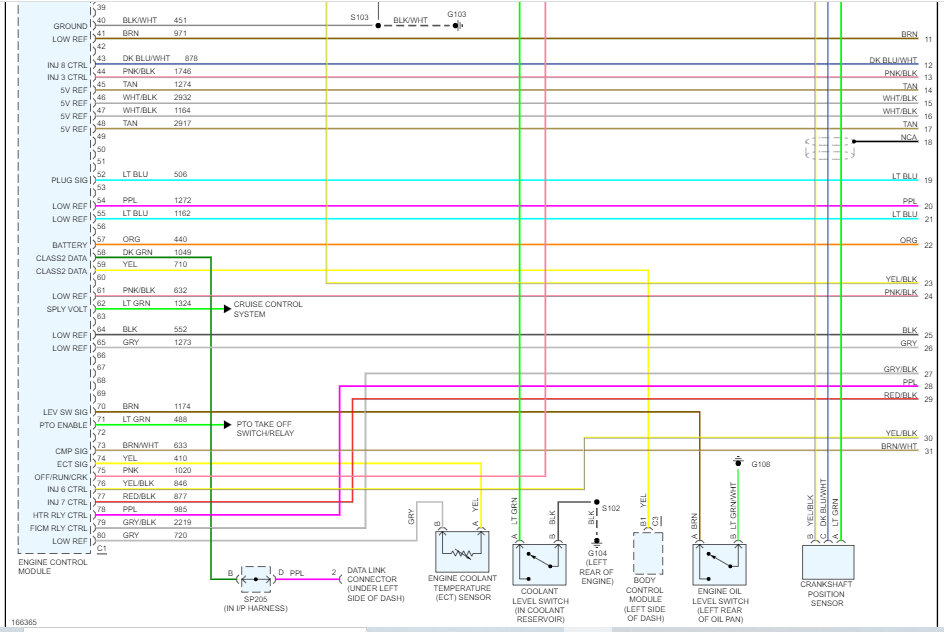This screenshot has height=632, width=944.
Task: Click the Engine Oil Level Switch symbol
Action: tap(719, 565)
